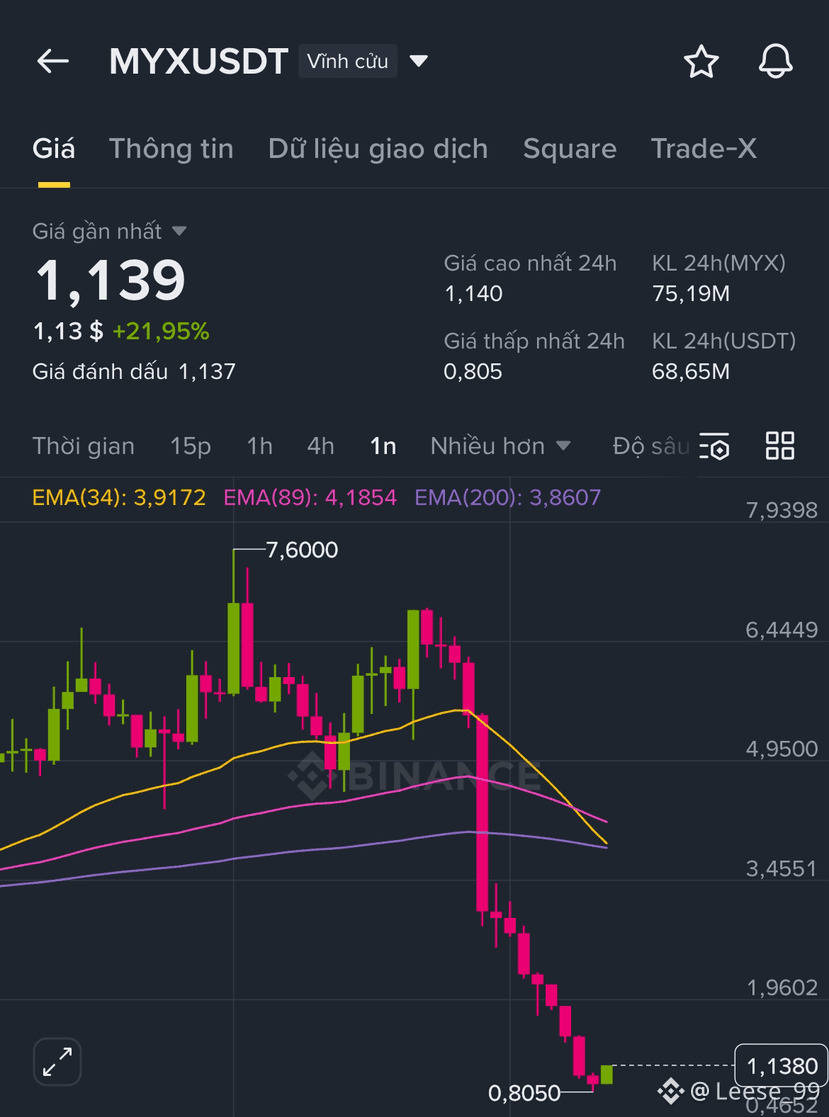Tap the 1,9602 price axis label
This screenshot has height=1117, width=829.
pyautogui.click(x=782, y=987)
